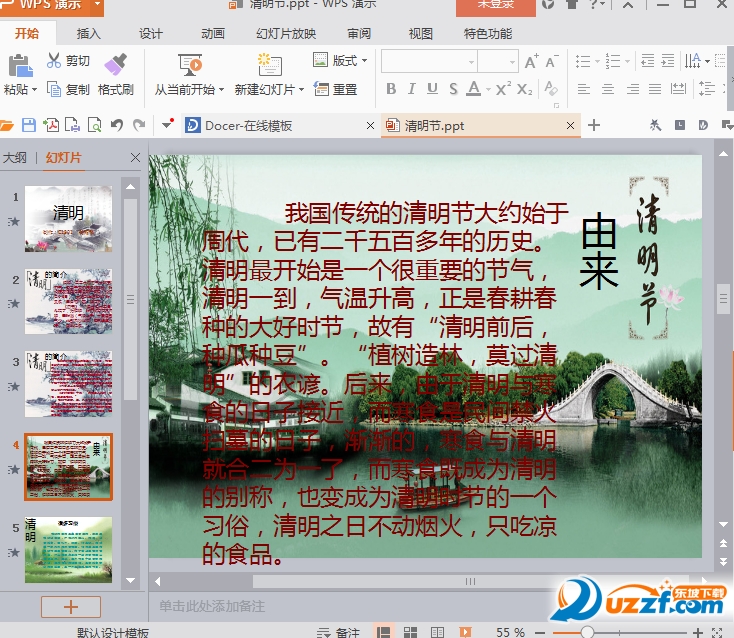Open numbered list dropdown arrow
This screenshot has width=734, height=638.
pos(627,61)
